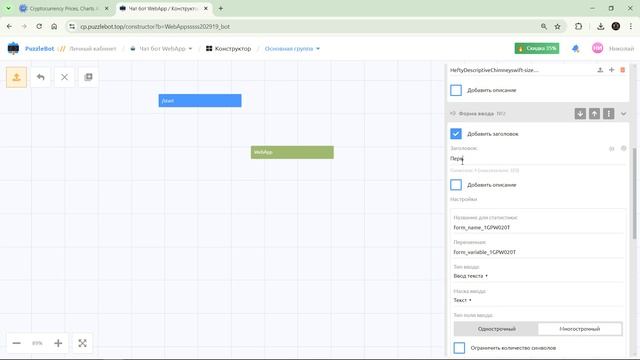
Task: Click the canvas zoom percentage value
Action: click(37, 343)
